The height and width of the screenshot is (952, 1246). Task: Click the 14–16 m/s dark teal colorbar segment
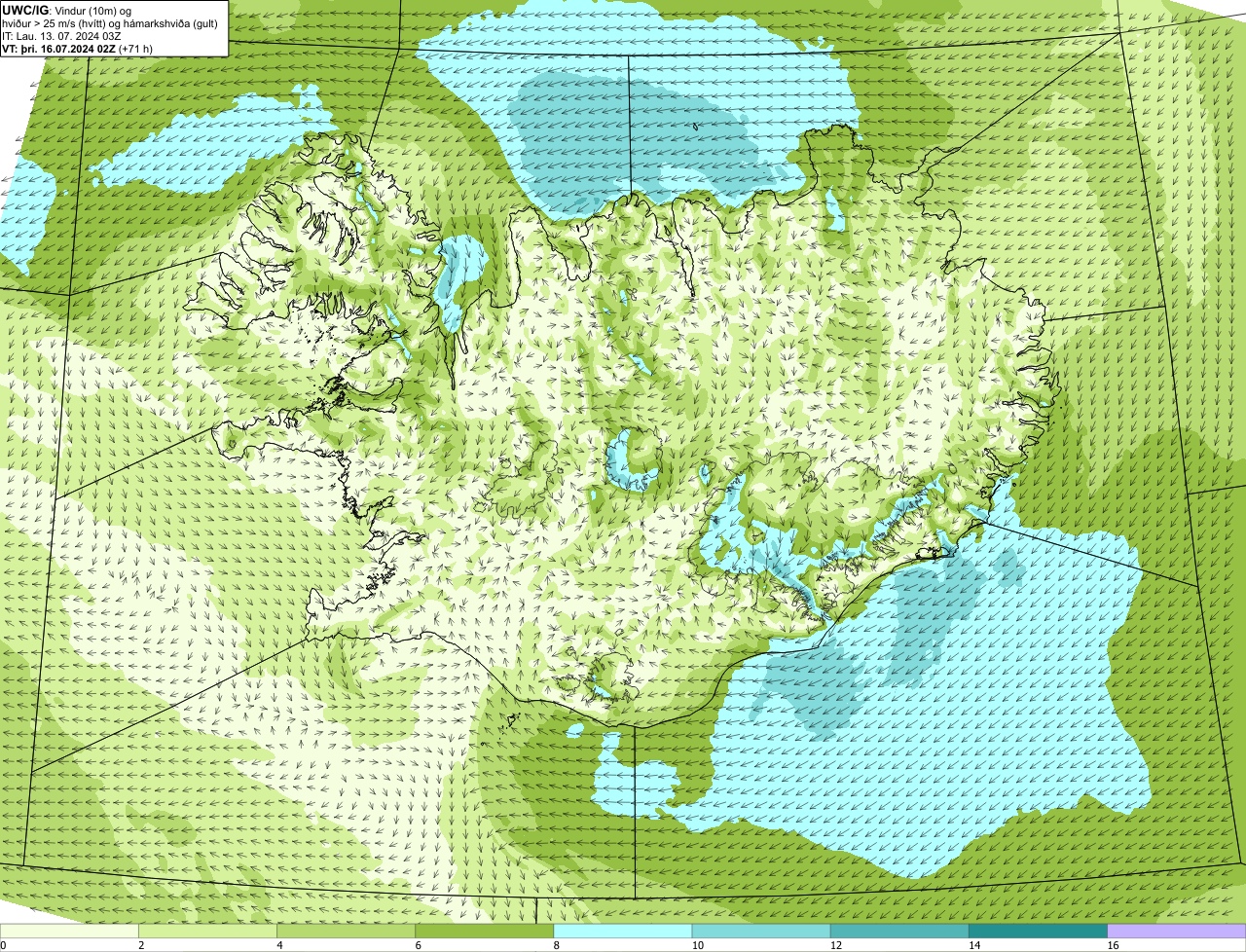click(x=1039, y=932)
